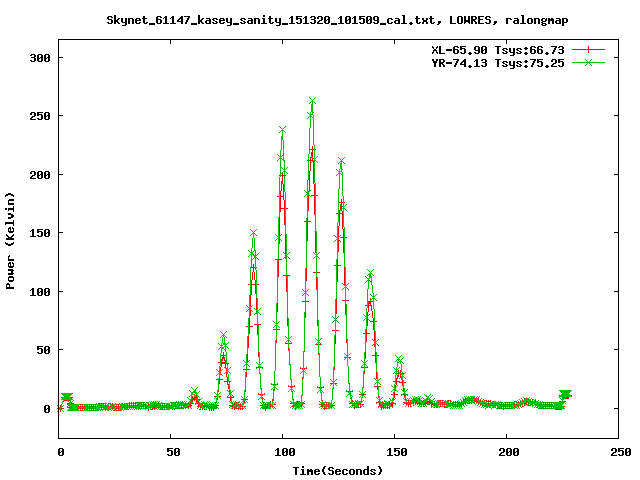Image resolution: width=640 pixels, height=480 pixels.
Task: Click the green start marker near 3 seconds
Action: pyautogui.click(x=67, y=398)
